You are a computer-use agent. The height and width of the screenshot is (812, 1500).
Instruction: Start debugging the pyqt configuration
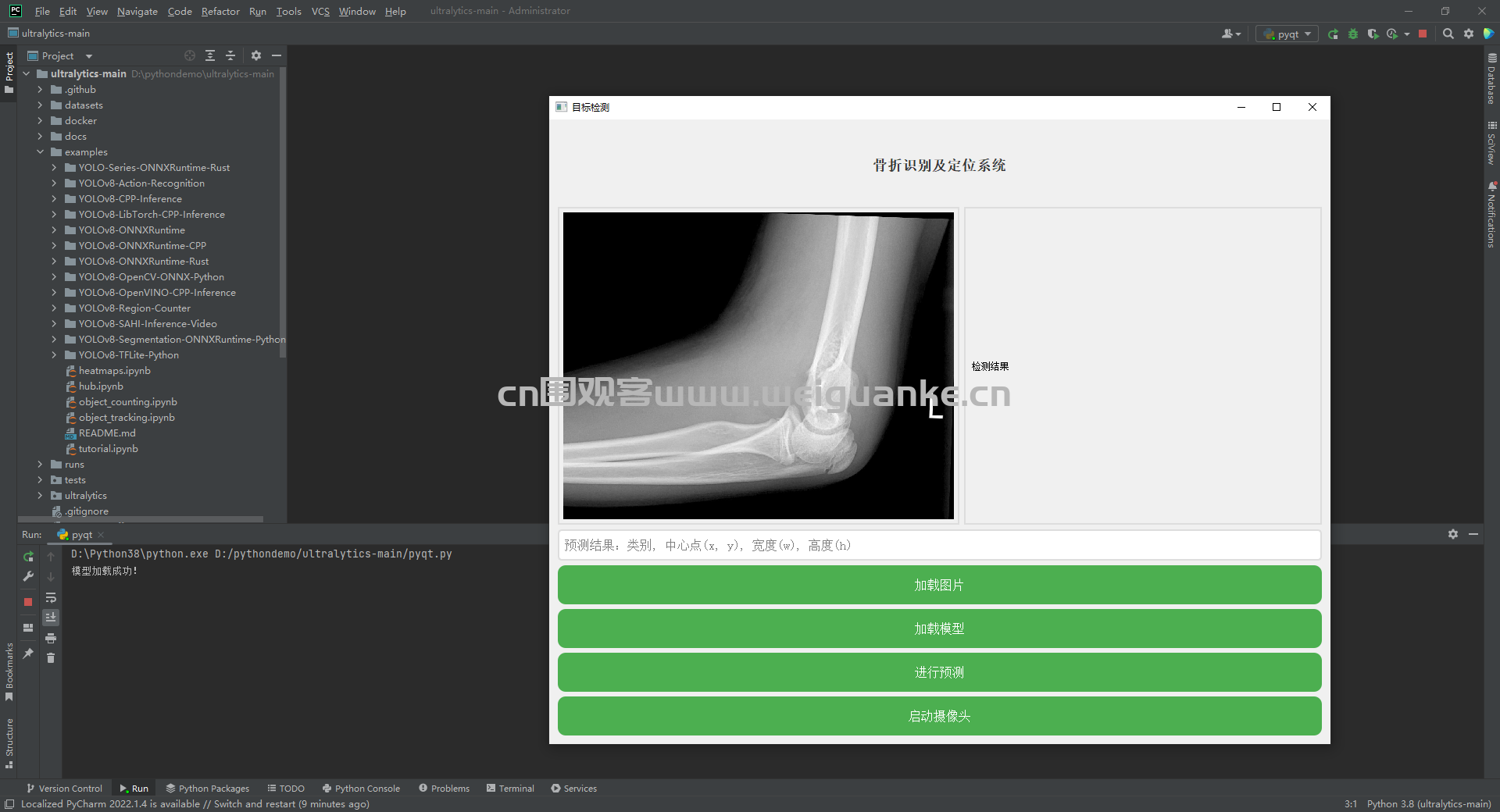click(x=1352, y=34)
